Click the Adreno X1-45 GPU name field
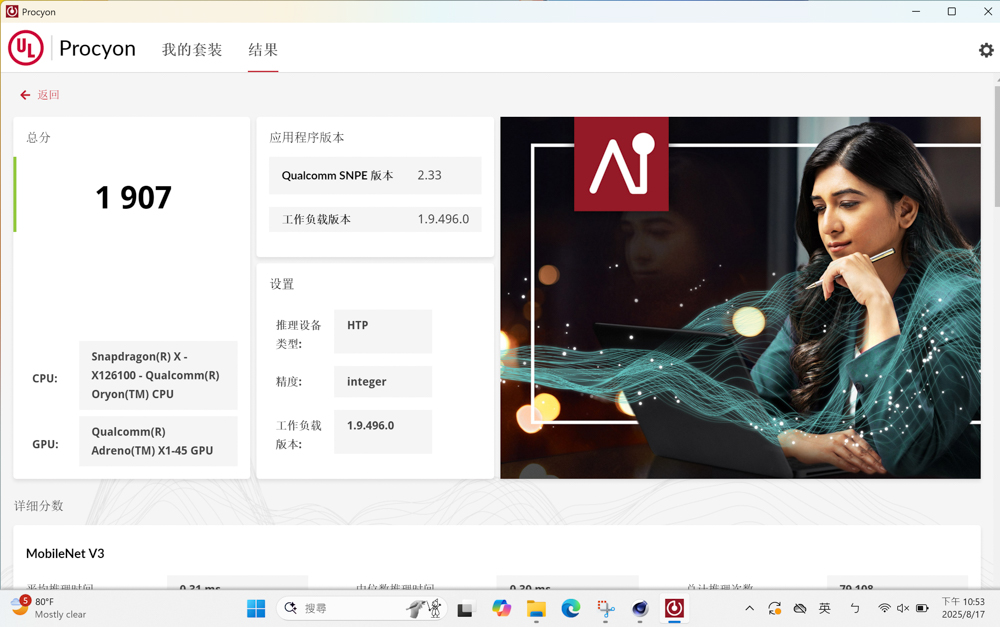 click(158, 441)
